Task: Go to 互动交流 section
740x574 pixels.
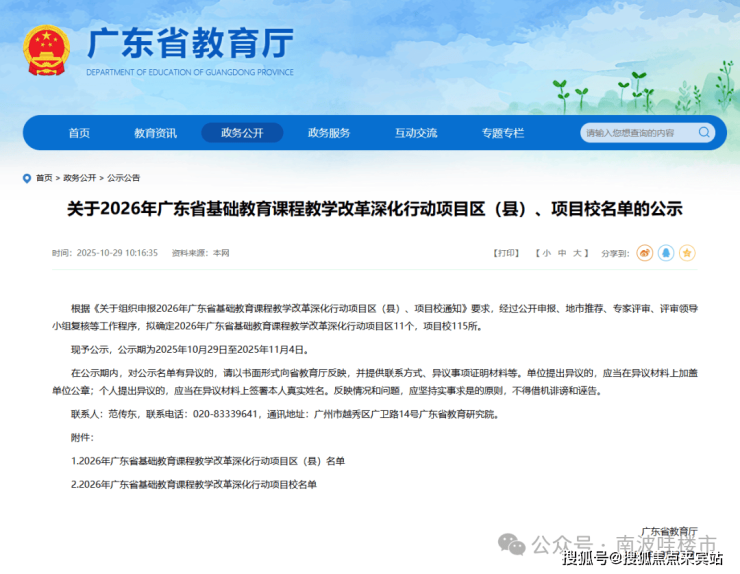Action: (416, 133)
